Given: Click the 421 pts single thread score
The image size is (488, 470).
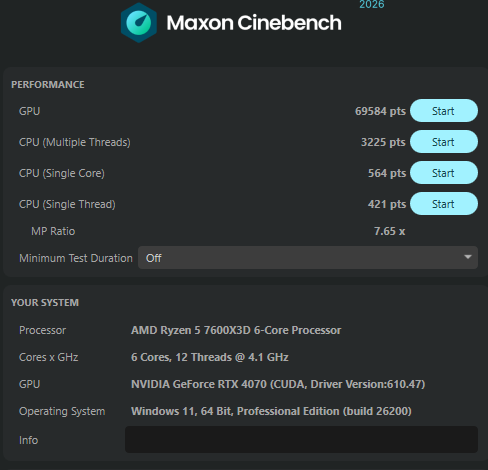Looking at the screenshot, I should [x=387, y=204].
